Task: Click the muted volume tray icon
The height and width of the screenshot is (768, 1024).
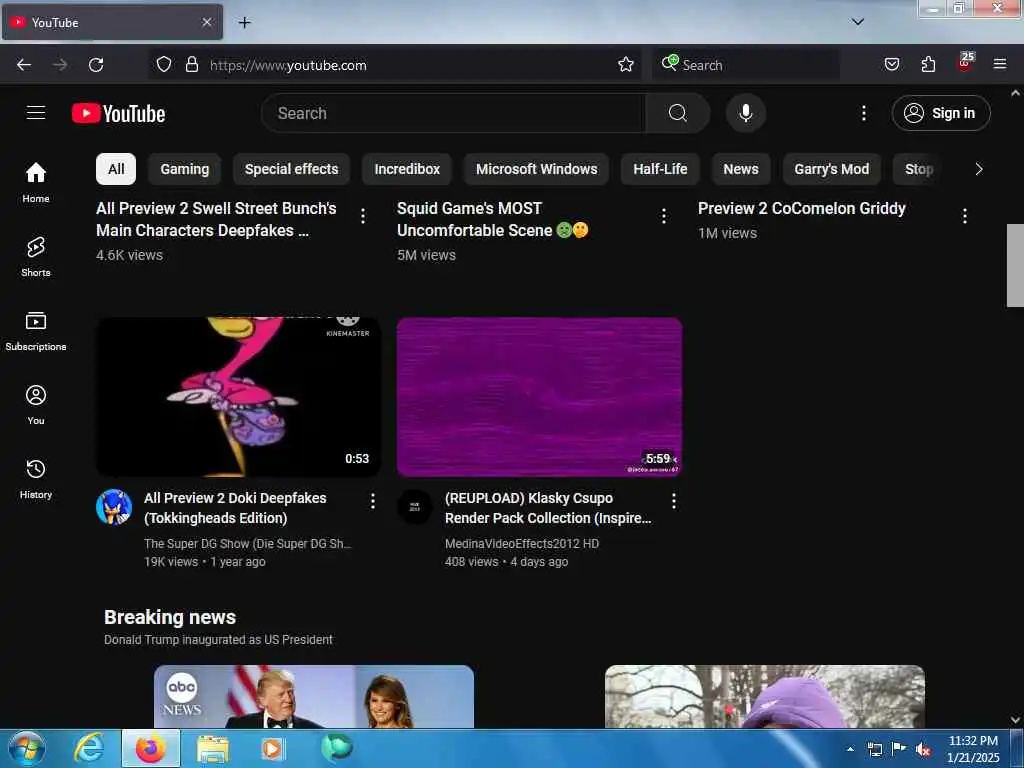Action: 923,750
